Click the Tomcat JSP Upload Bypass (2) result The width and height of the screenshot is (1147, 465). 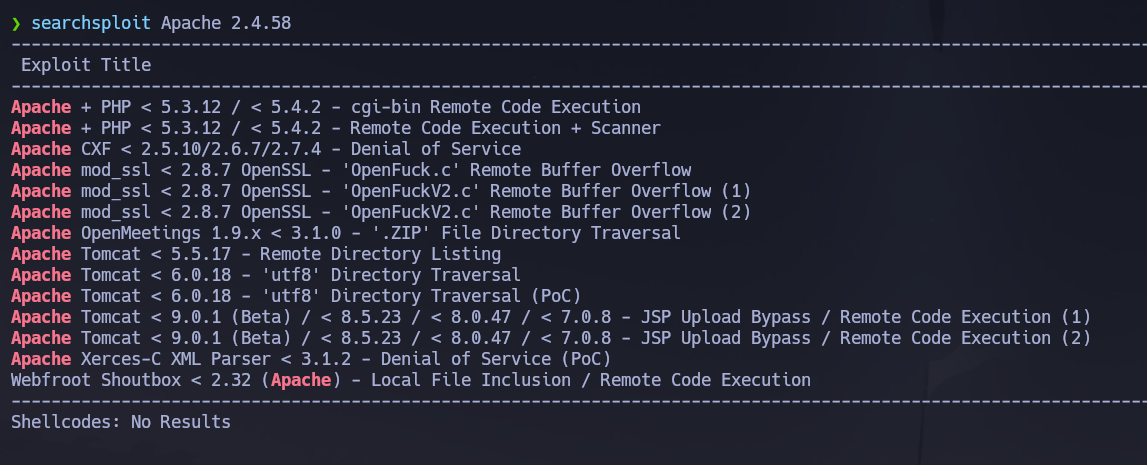(x=551, y=338)
